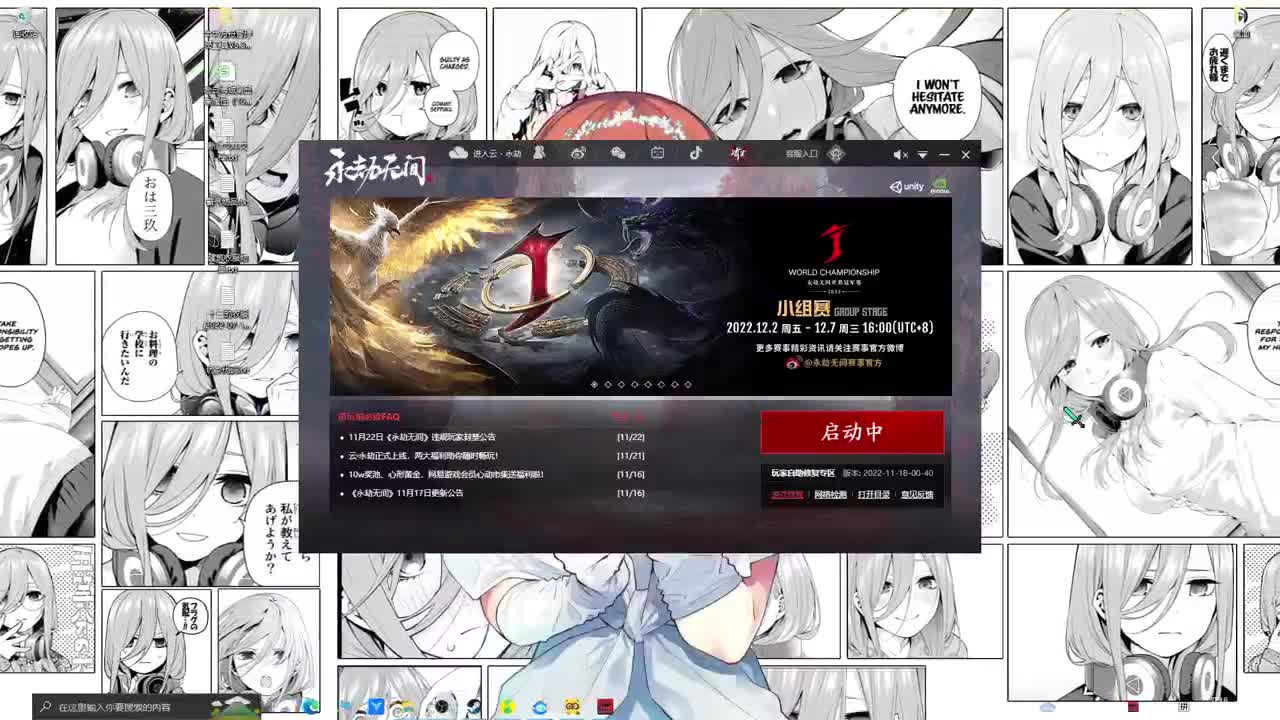This screenshot has height=720, width=1280.
Task: Open the Steam icon on taskbar
Action: pyautogui.click(x=474, y=707)
